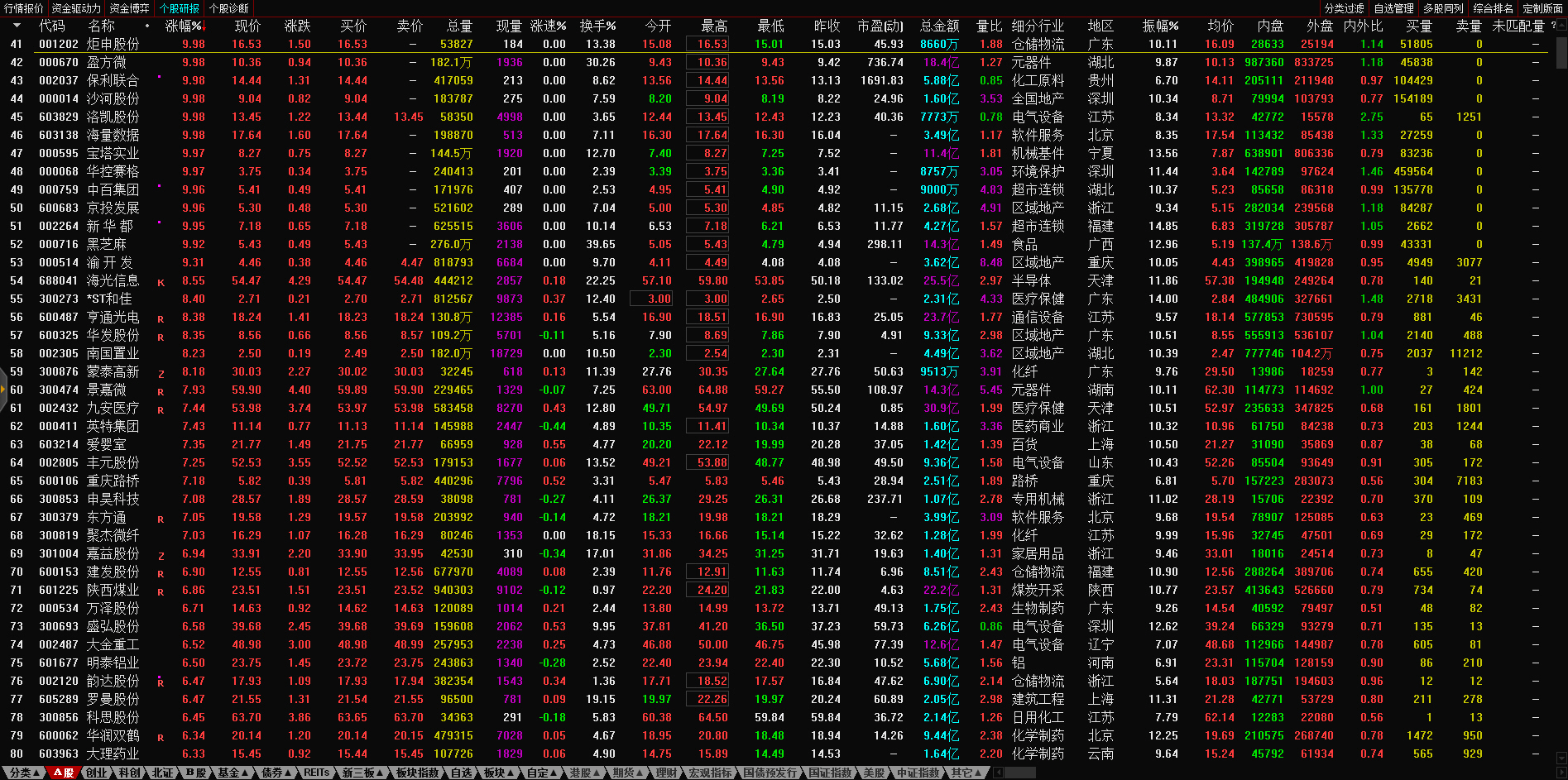This screenshot has height=780, width=1568.
Task: Click the scroll-up arrow on vertical scrollbar
Action: (1561, 26)
